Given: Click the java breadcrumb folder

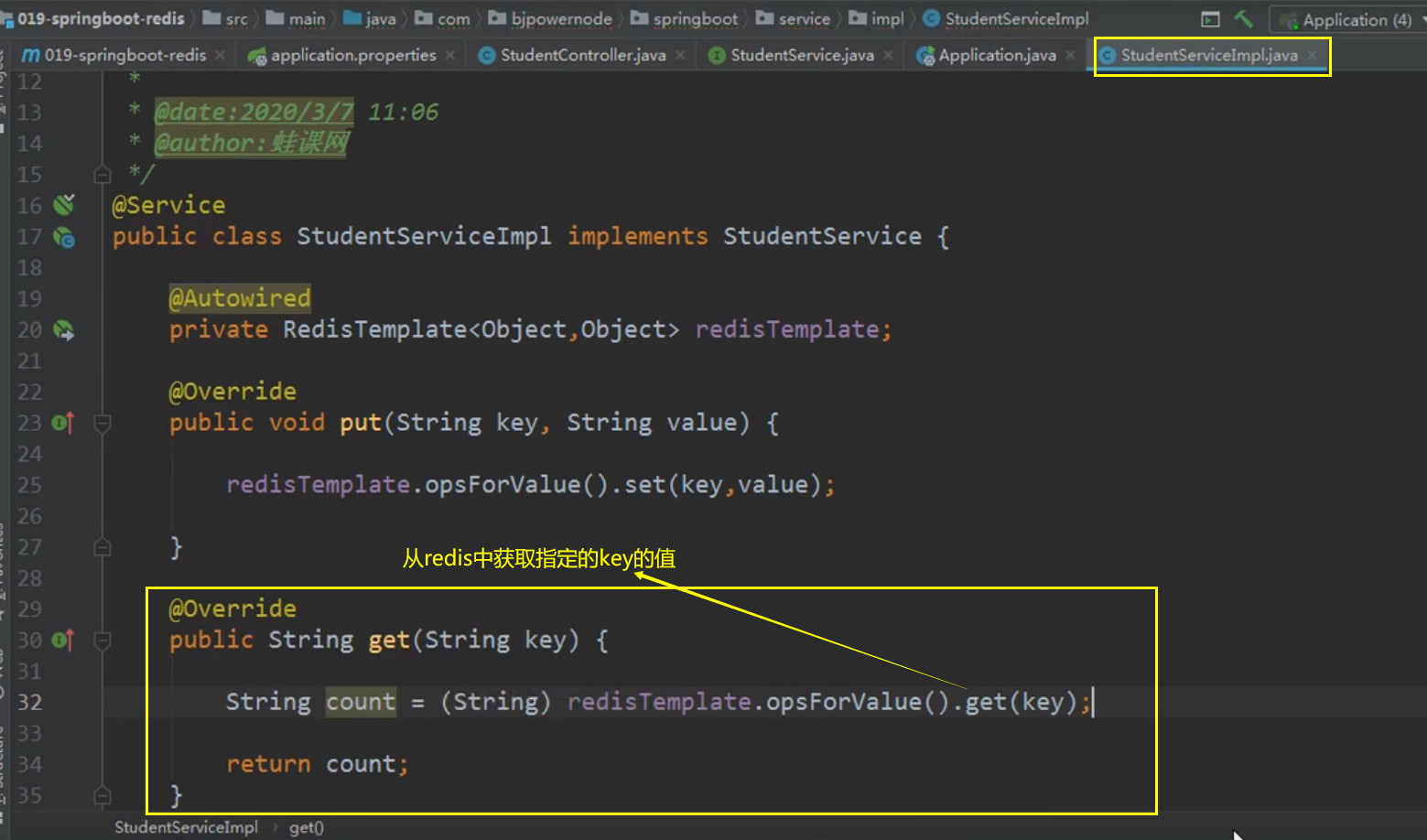Looking at the screenshot, I should [x=370, y=18].
